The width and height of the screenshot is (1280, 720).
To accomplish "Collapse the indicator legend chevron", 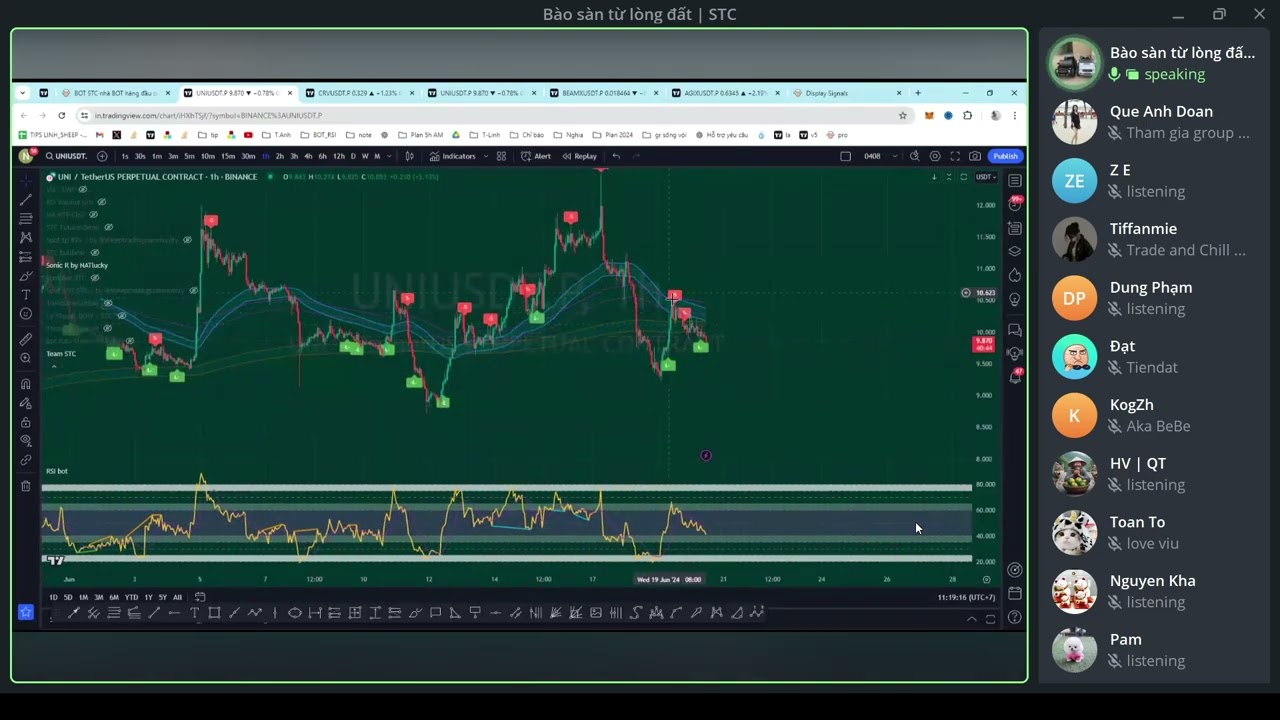I will 53,367.
